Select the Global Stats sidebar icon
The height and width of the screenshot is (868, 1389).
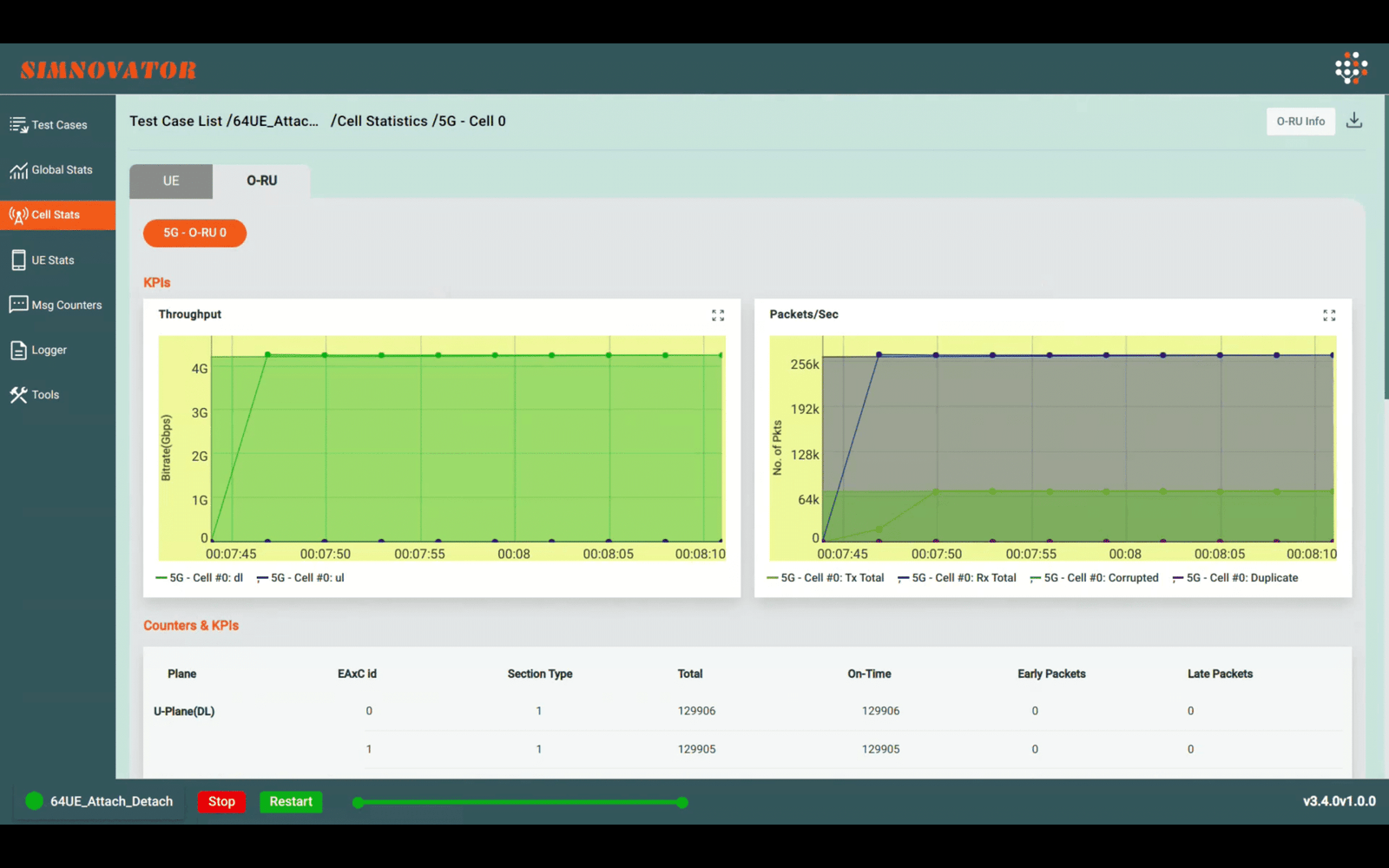tap(57, 169)
